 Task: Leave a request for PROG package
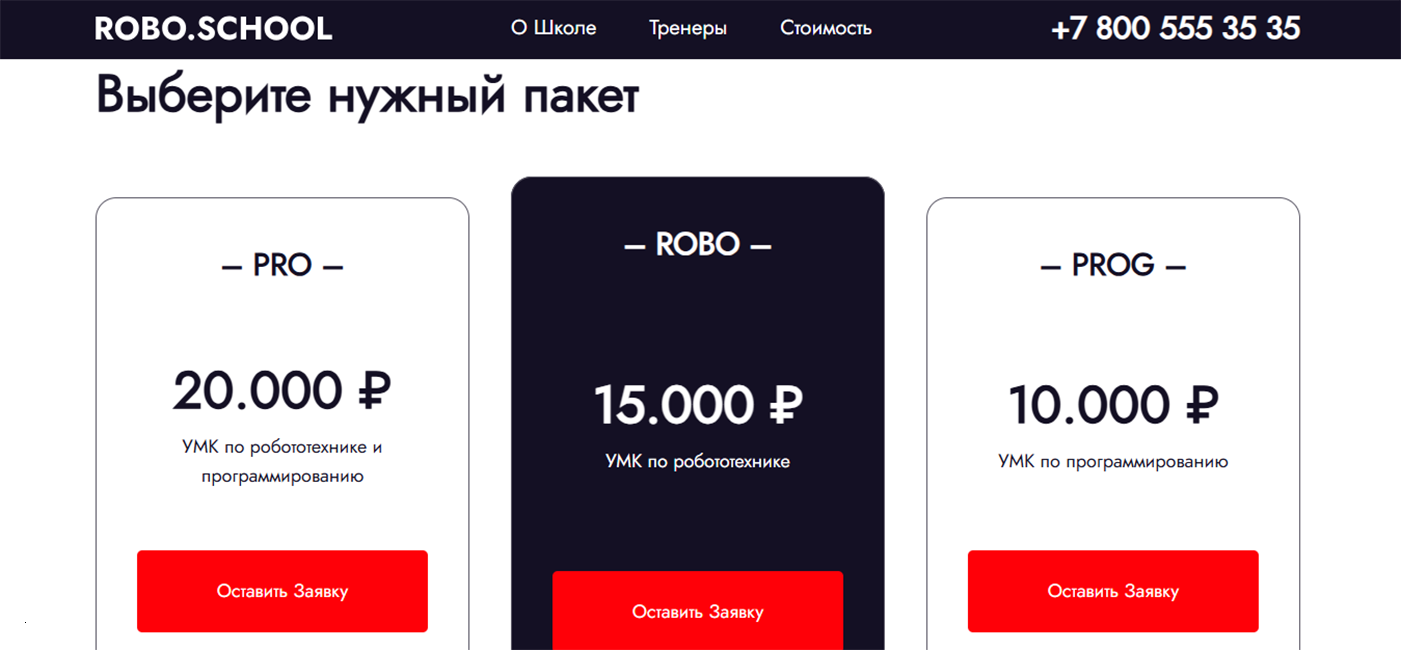pos(1113,591)
